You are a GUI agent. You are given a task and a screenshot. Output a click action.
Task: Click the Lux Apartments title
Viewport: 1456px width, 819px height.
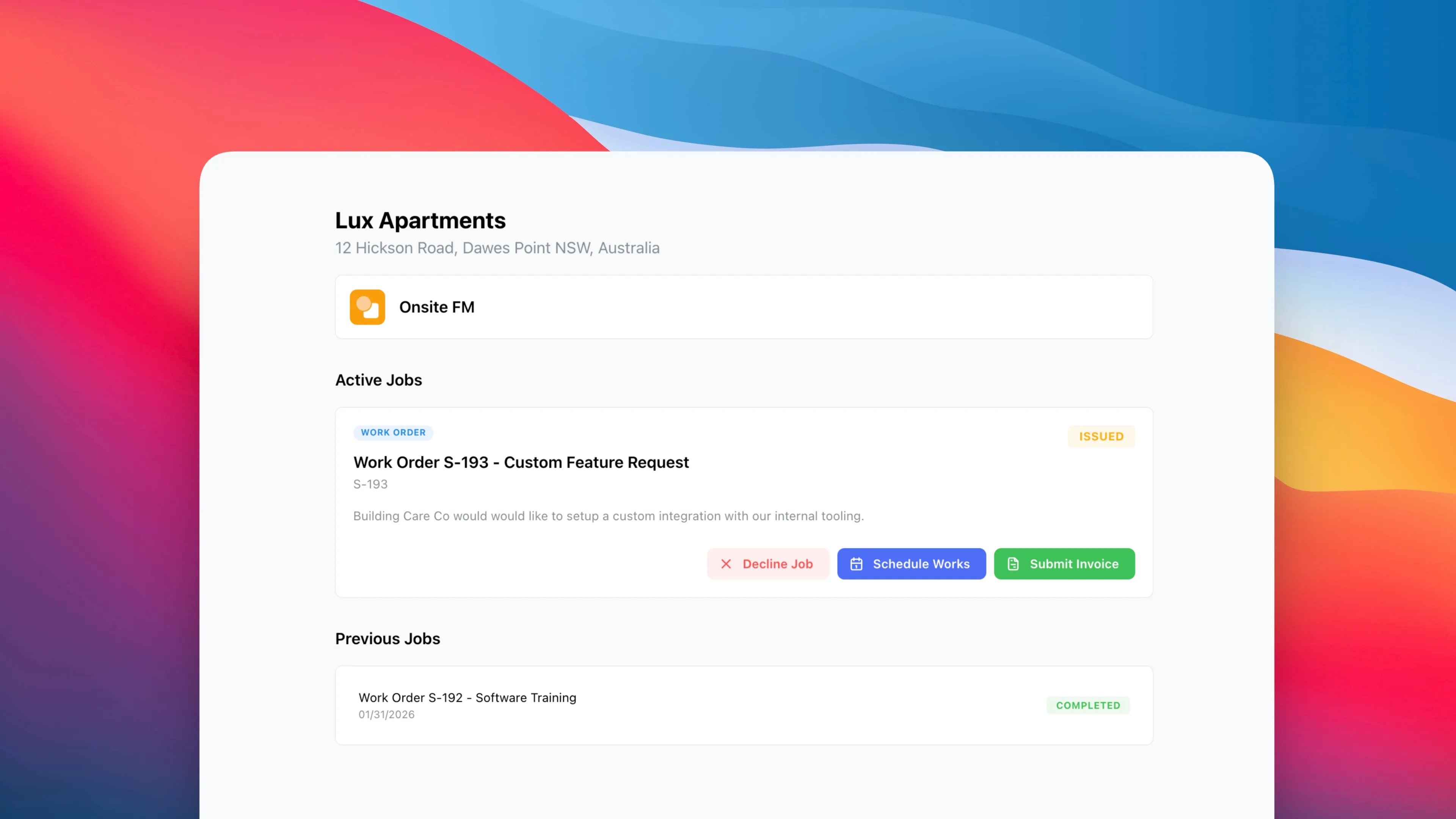[420, 221]
